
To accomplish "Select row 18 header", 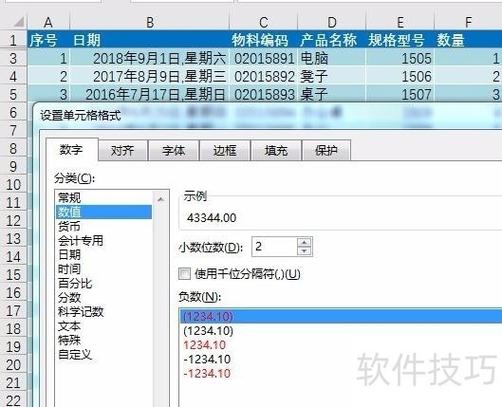I will click(13, 329).
